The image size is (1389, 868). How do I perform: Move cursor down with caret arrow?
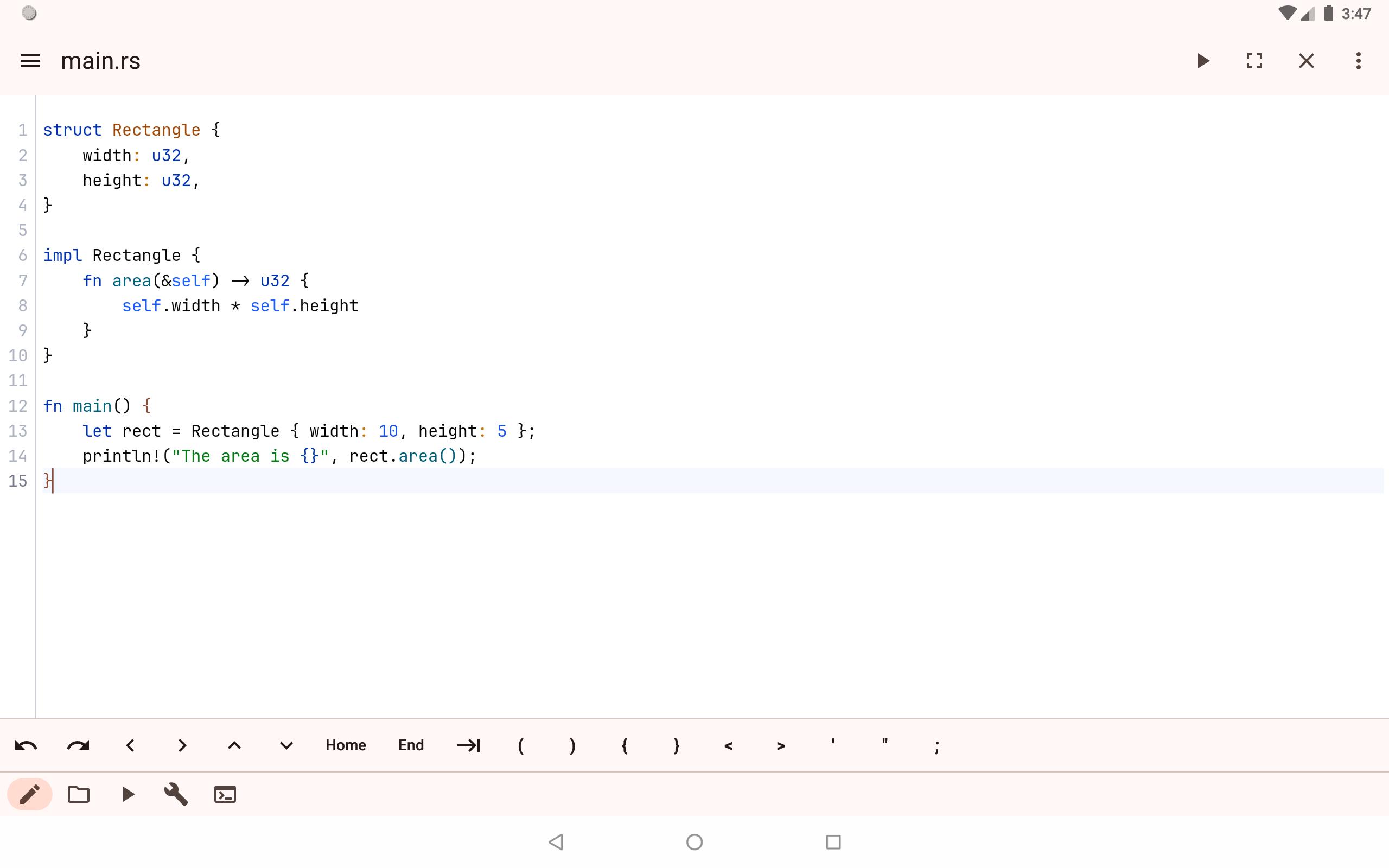click(286, 745)
